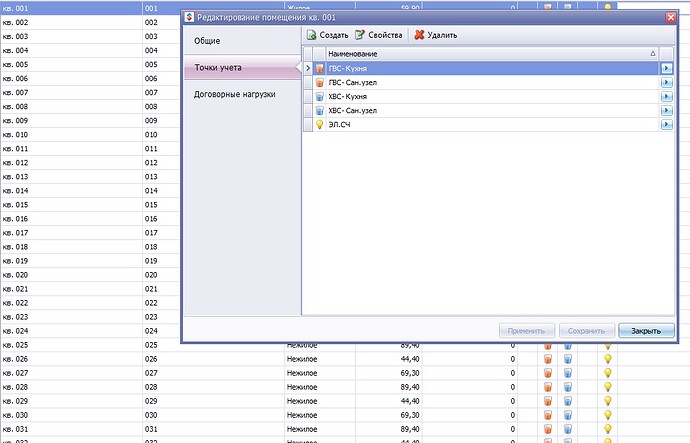The height and width of the screenshot is (443, 690).
Task: Click the arrow button in ХВС-Сан.узел row
Action: point(666,110)
